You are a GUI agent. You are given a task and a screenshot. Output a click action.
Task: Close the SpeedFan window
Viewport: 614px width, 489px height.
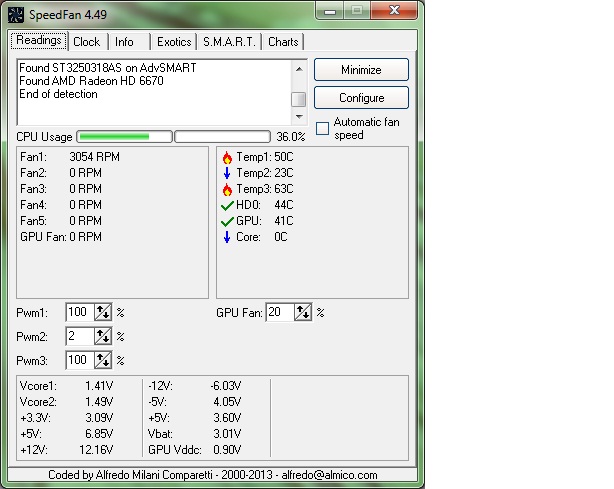(394, 11)
